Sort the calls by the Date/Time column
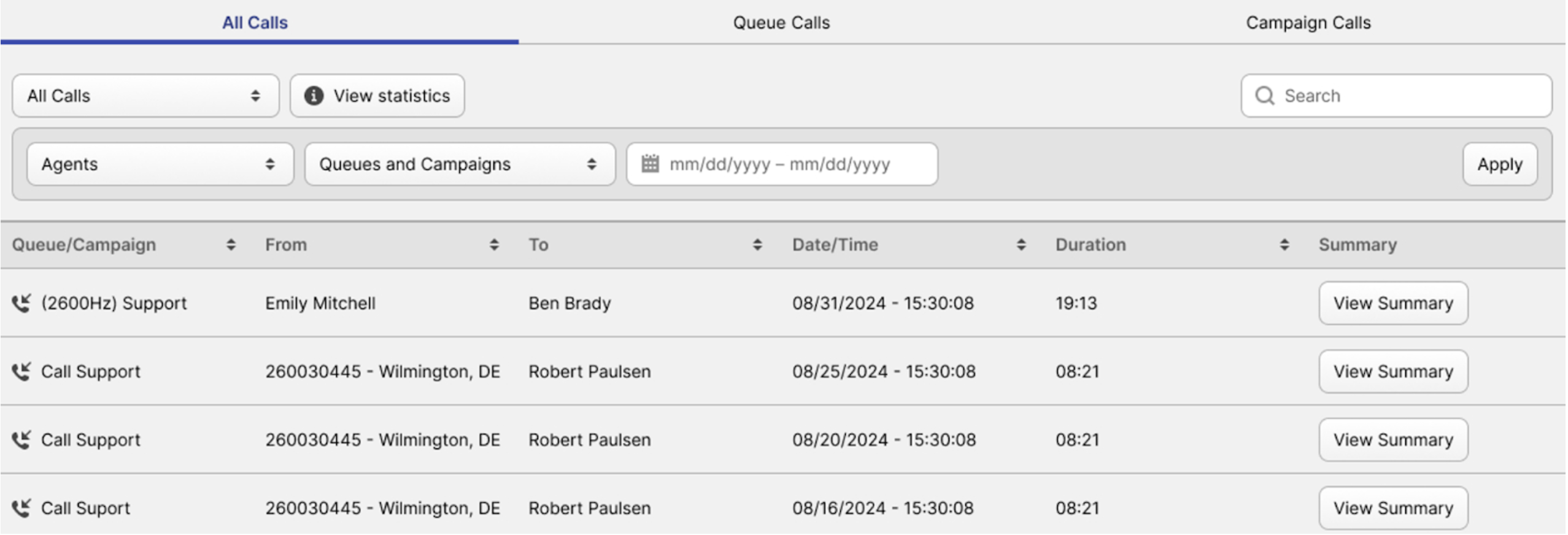 click(x=1021, y=245)
